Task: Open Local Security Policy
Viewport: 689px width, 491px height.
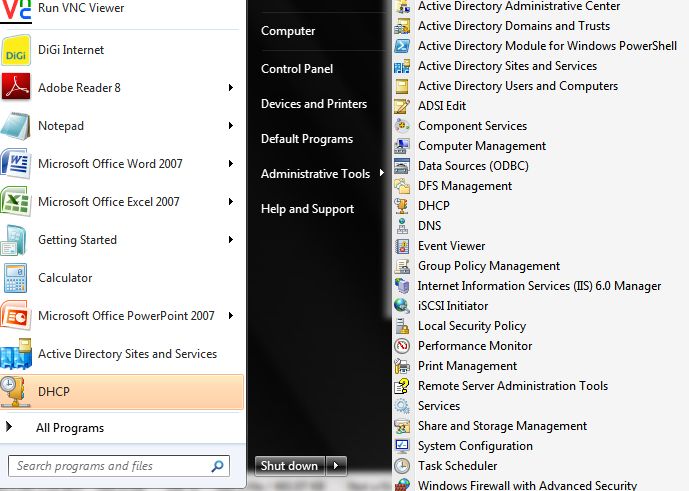Action: click(x=472, y=326)
